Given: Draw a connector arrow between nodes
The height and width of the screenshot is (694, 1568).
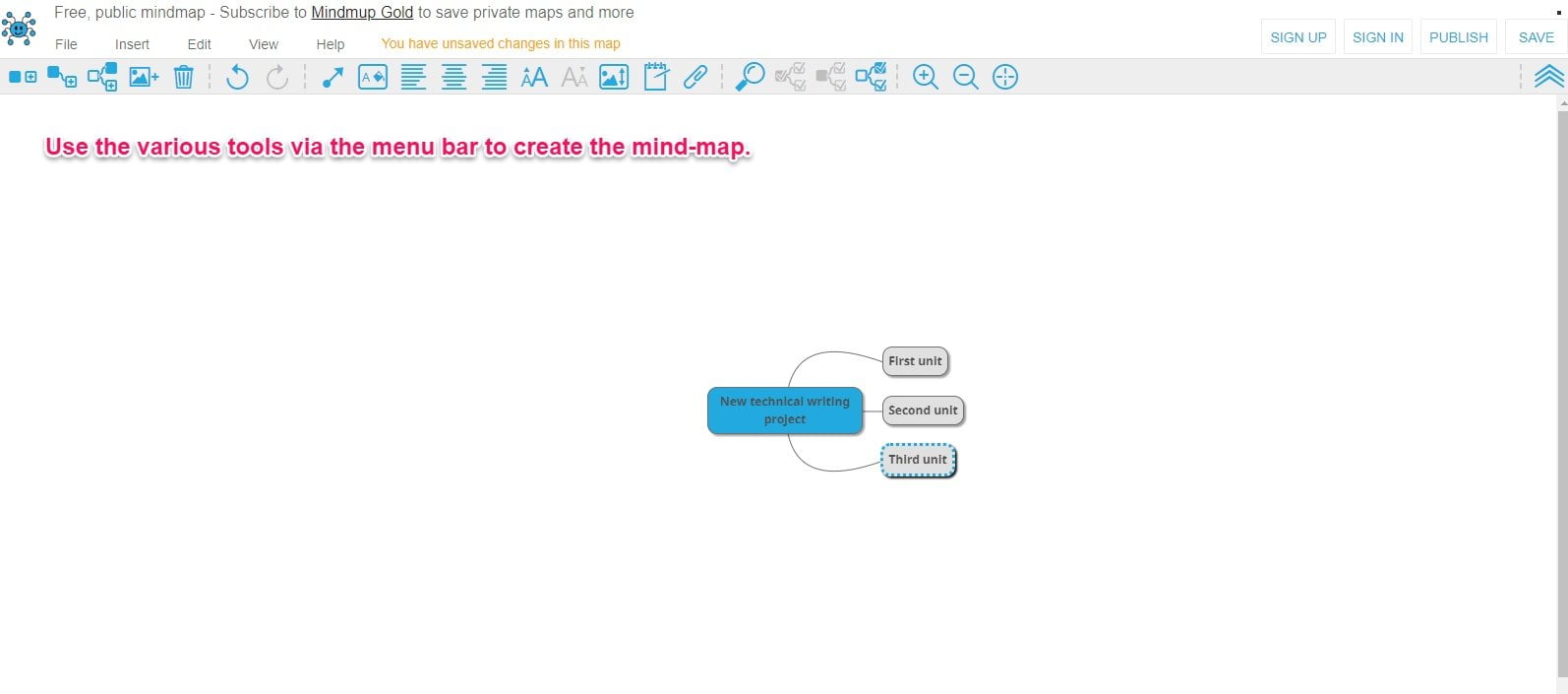Looking at the screenshot, I should (x=332, y=77).
